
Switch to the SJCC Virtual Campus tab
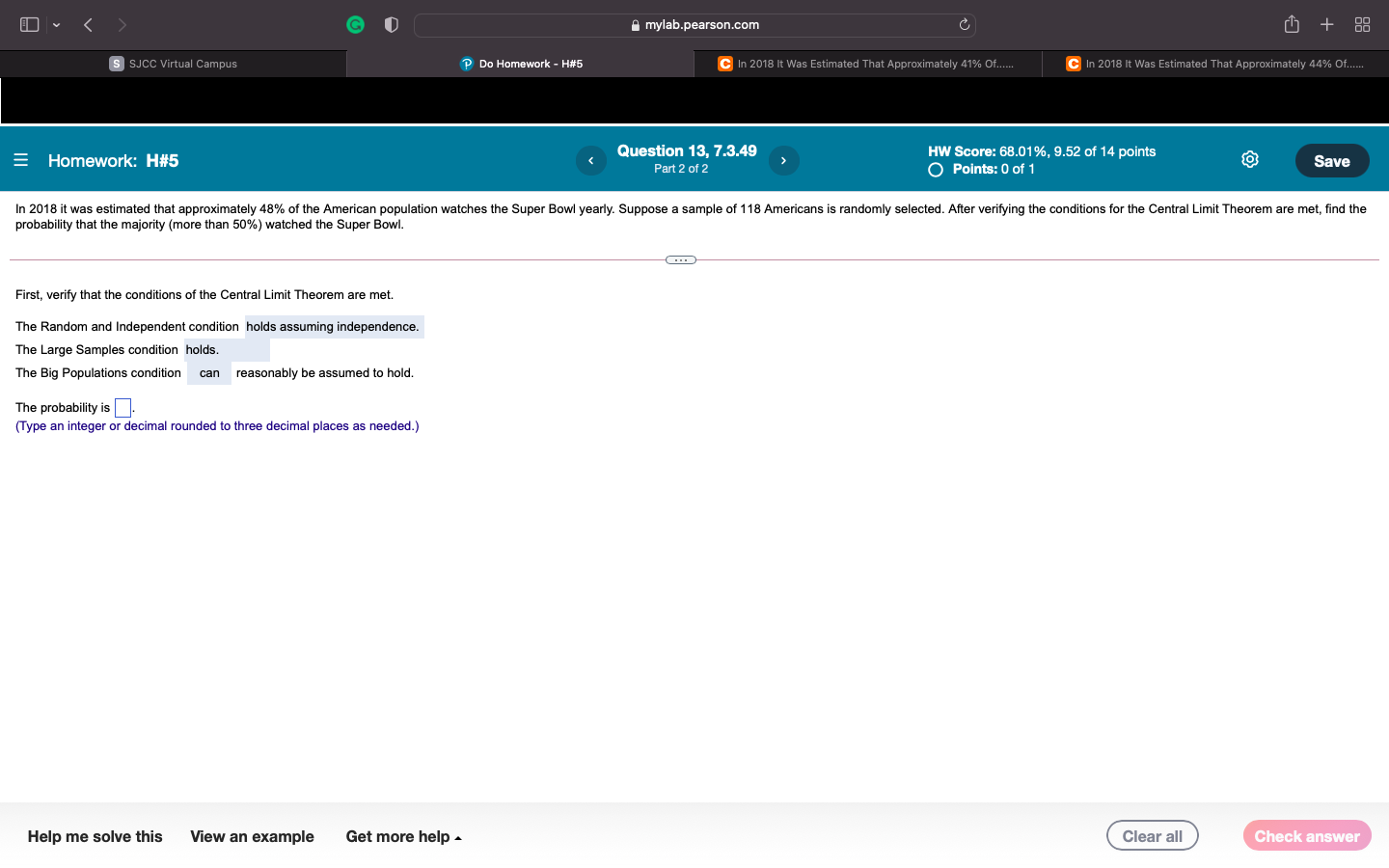pyautogui.click(x=174, y=64)
